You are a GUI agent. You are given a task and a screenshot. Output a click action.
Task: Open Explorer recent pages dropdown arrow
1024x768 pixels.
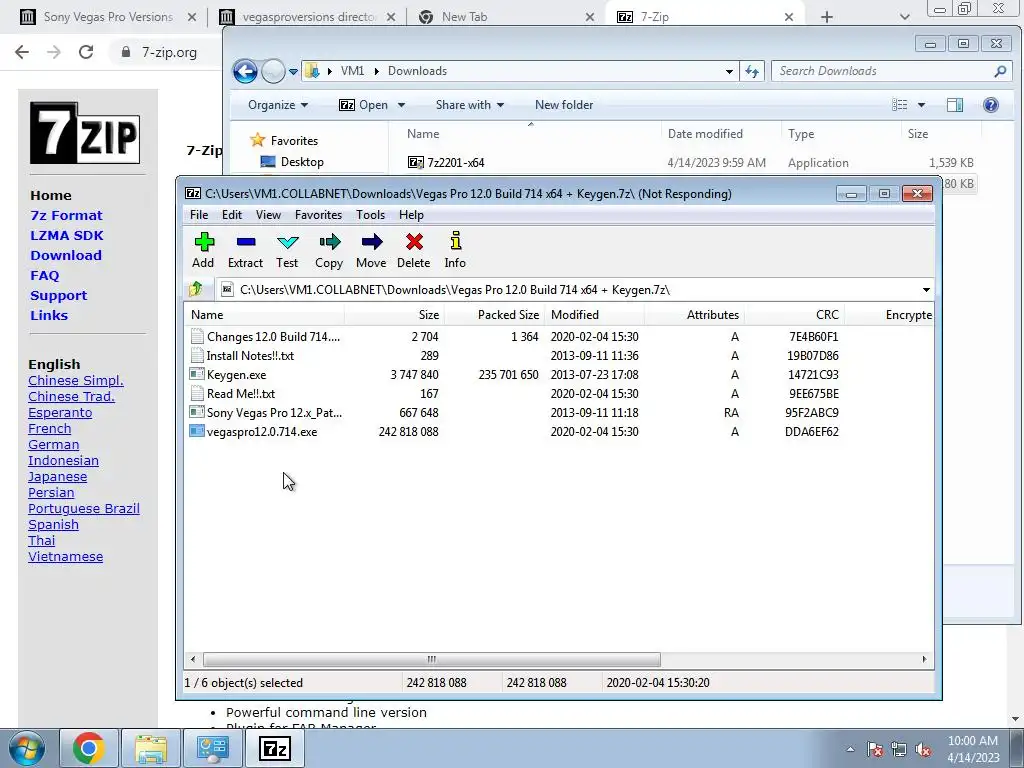click(x=293, y=71)
